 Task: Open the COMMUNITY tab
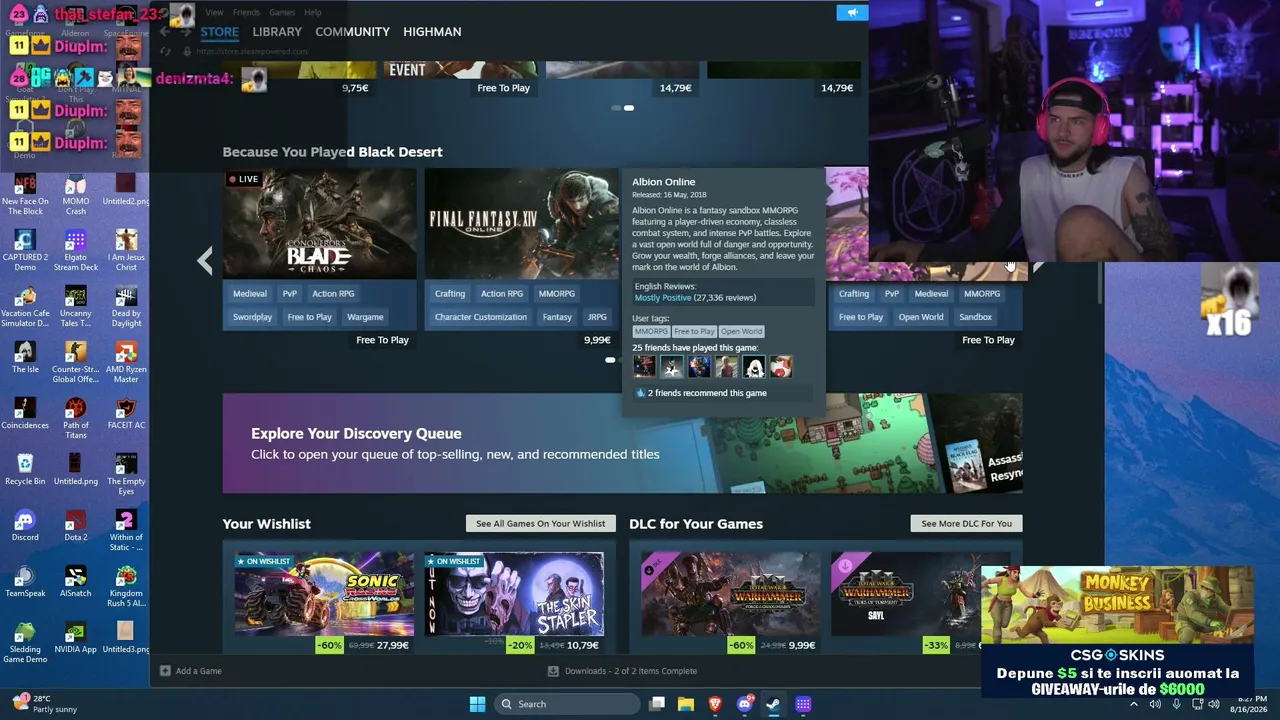point(352,32)
